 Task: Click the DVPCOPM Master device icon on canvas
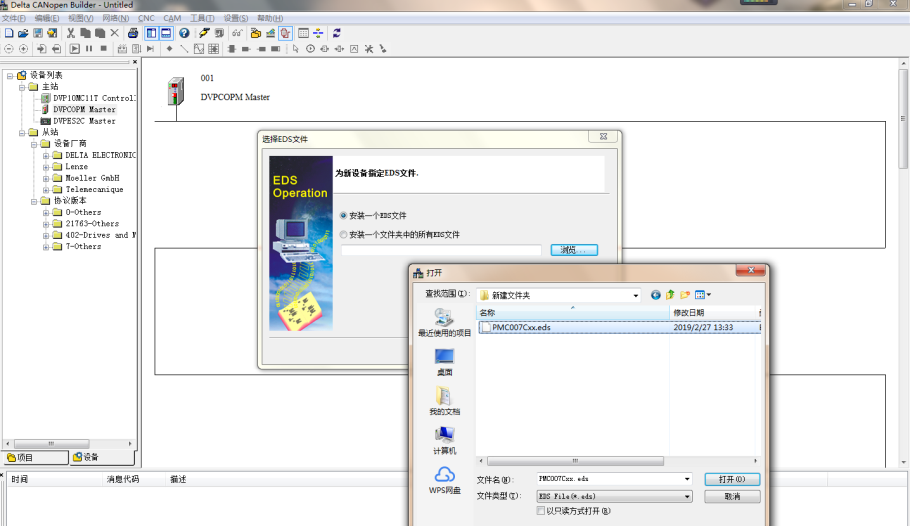click(x=177, y=91)
